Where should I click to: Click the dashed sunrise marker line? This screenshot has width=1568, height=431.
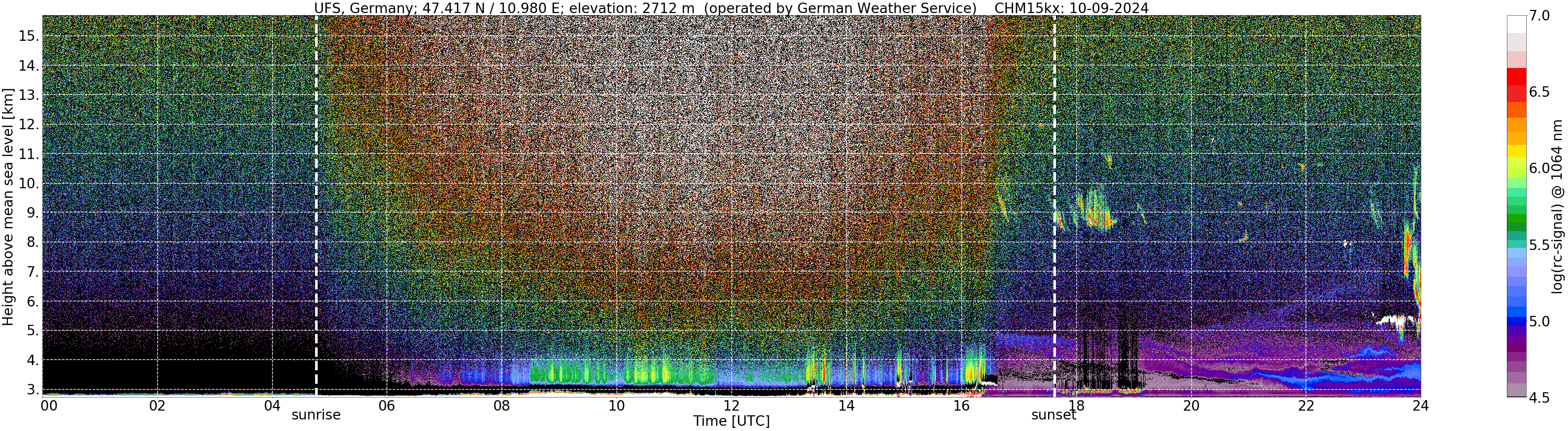[x=316, y=206]
